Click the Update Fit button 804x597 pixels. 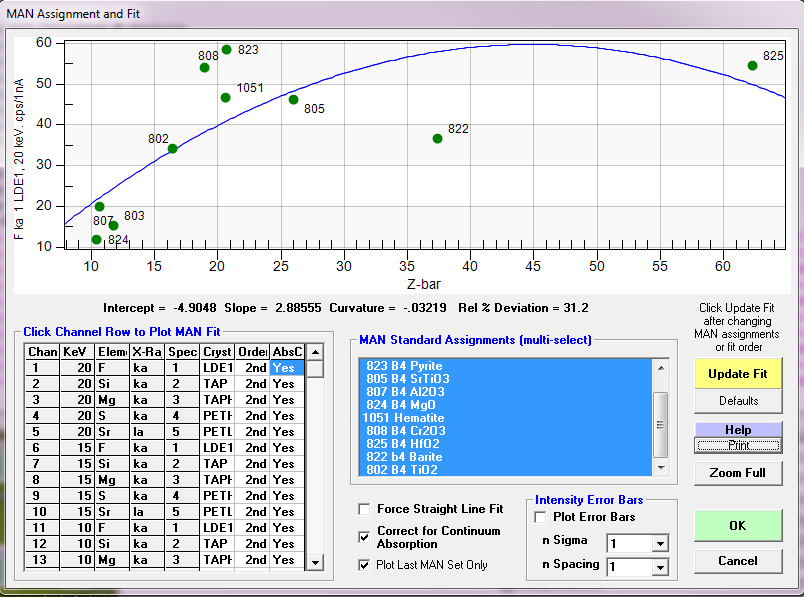tap(738, 373)
